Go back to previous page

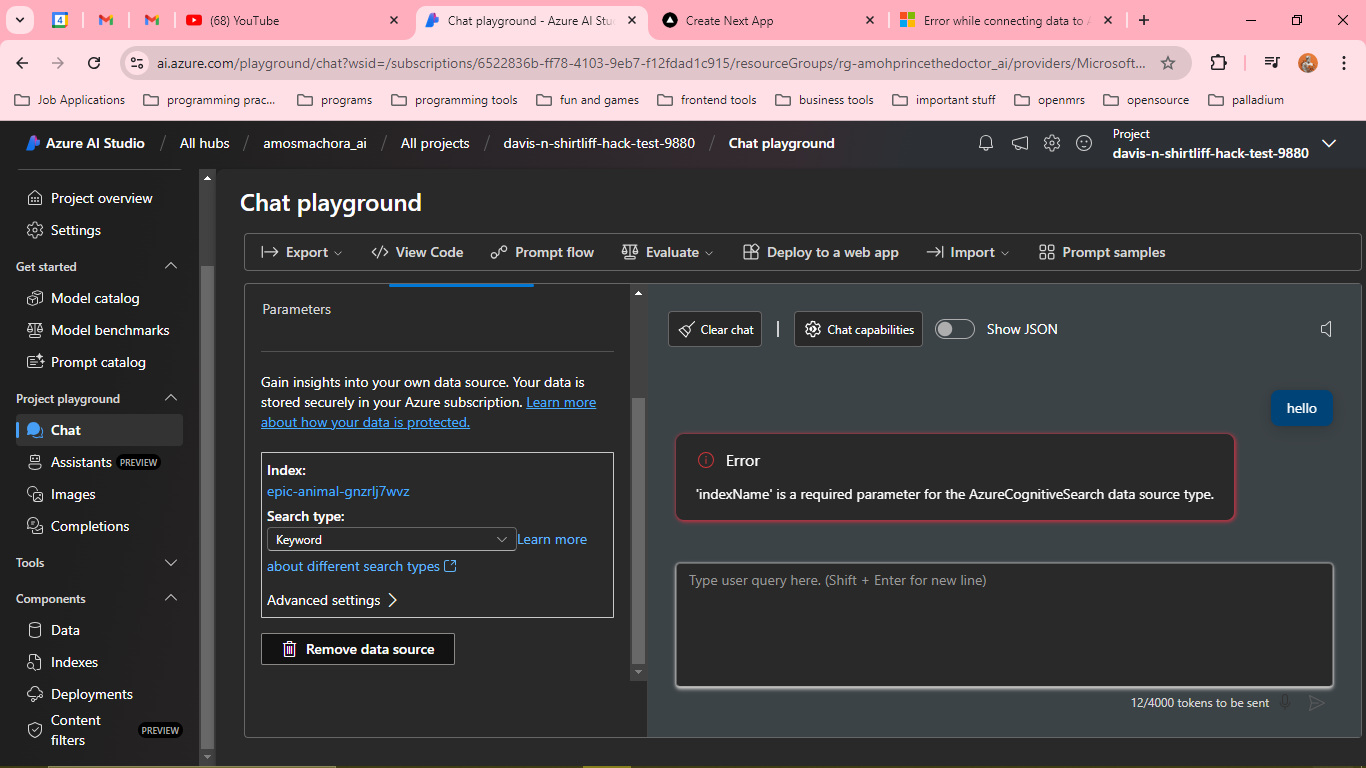point(22,63)
